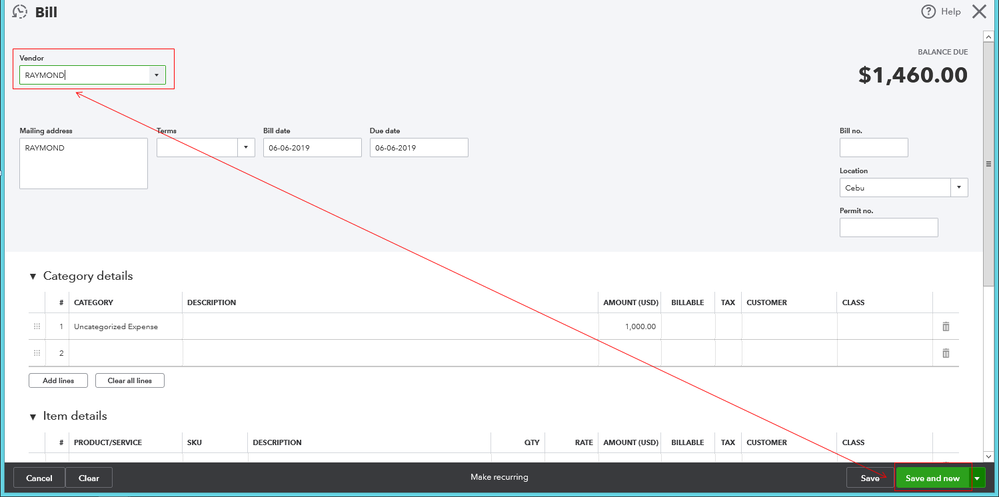Open the Location dropdown showing Cebu

(x=959, y=187)
